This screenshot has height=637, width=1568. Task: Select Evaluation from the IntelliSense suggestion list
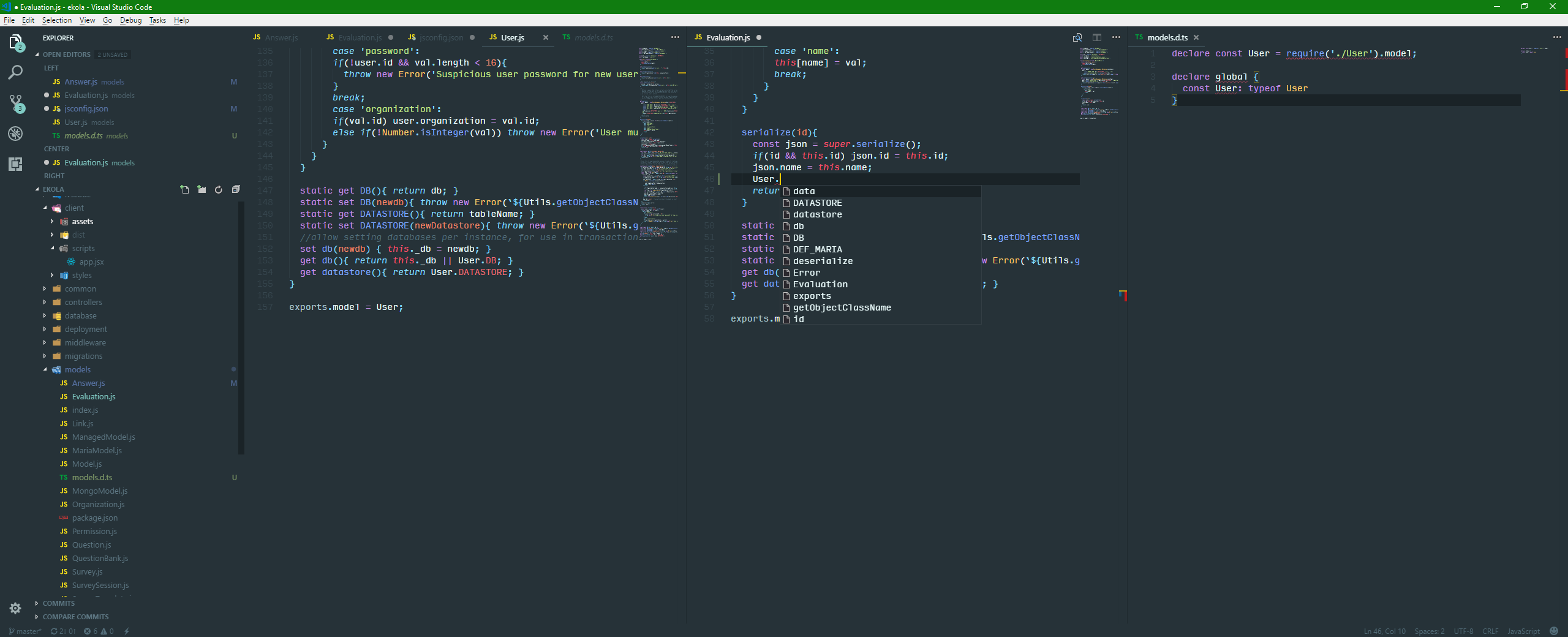(820, 284)
